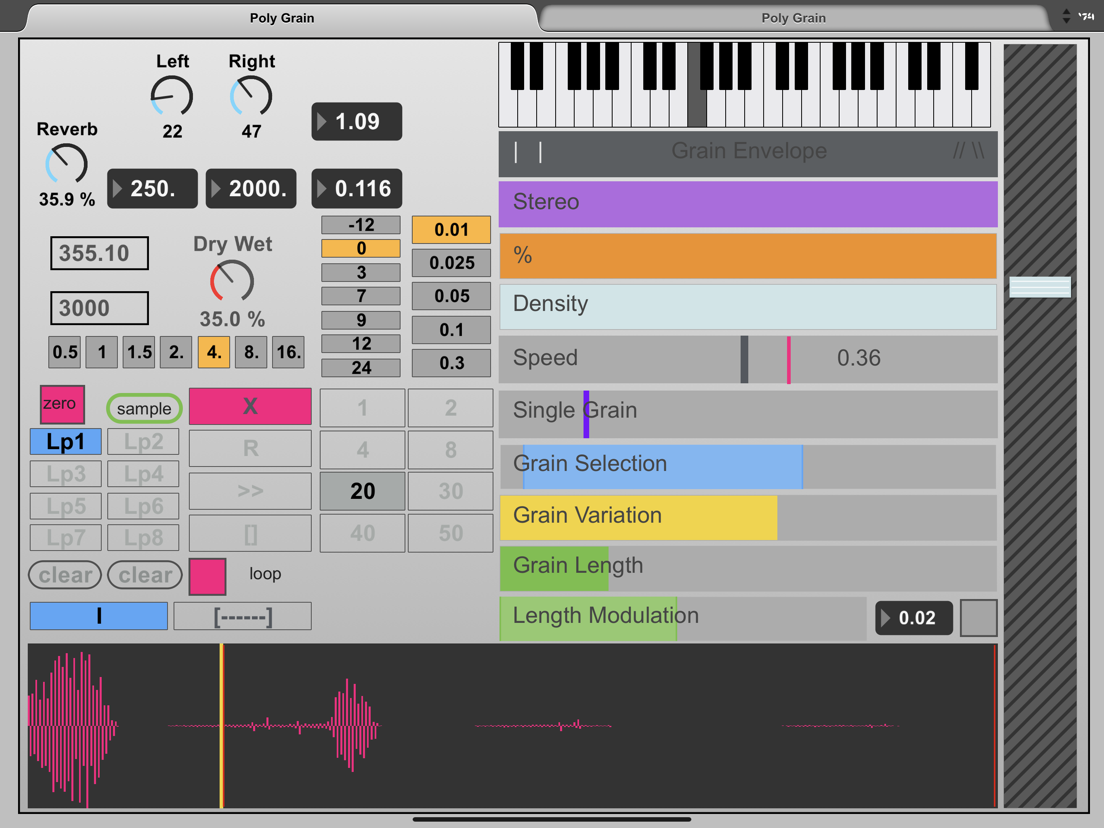
Task: Select the 0.025 value button
Action: tap(451, 263)
